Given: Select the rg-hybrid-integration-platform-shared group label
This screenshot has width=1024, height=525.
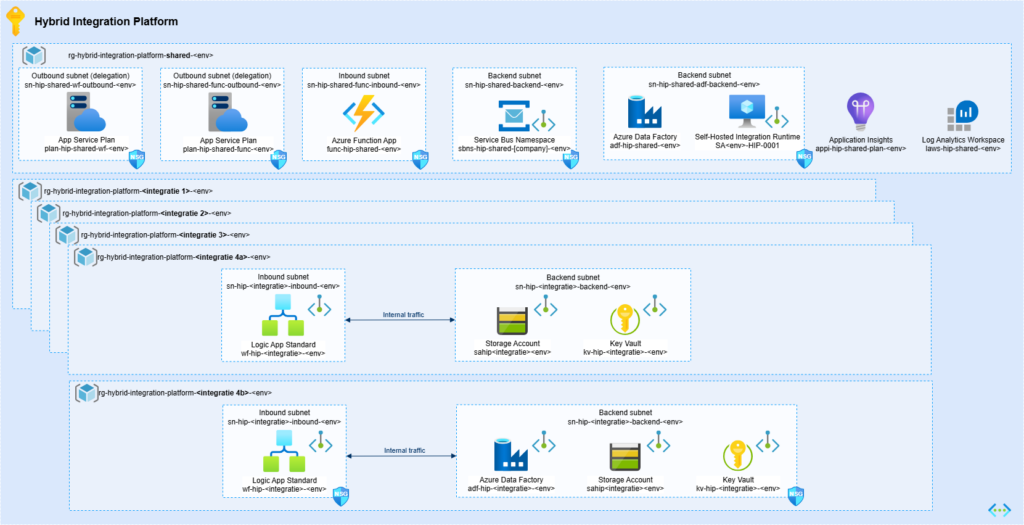Looking at the screenshot, I should 139,56.
